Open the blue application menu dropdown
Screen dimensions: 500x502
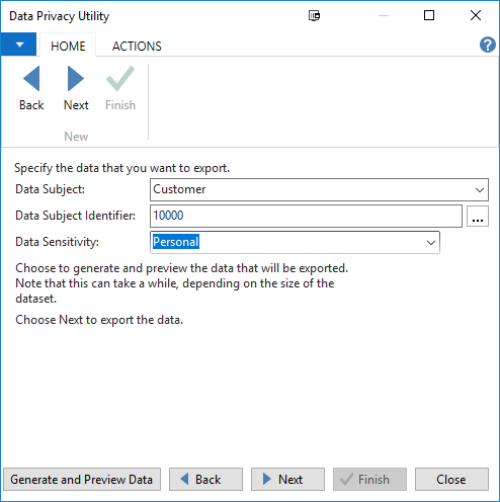pyautogui.click(x=19, y=44)
